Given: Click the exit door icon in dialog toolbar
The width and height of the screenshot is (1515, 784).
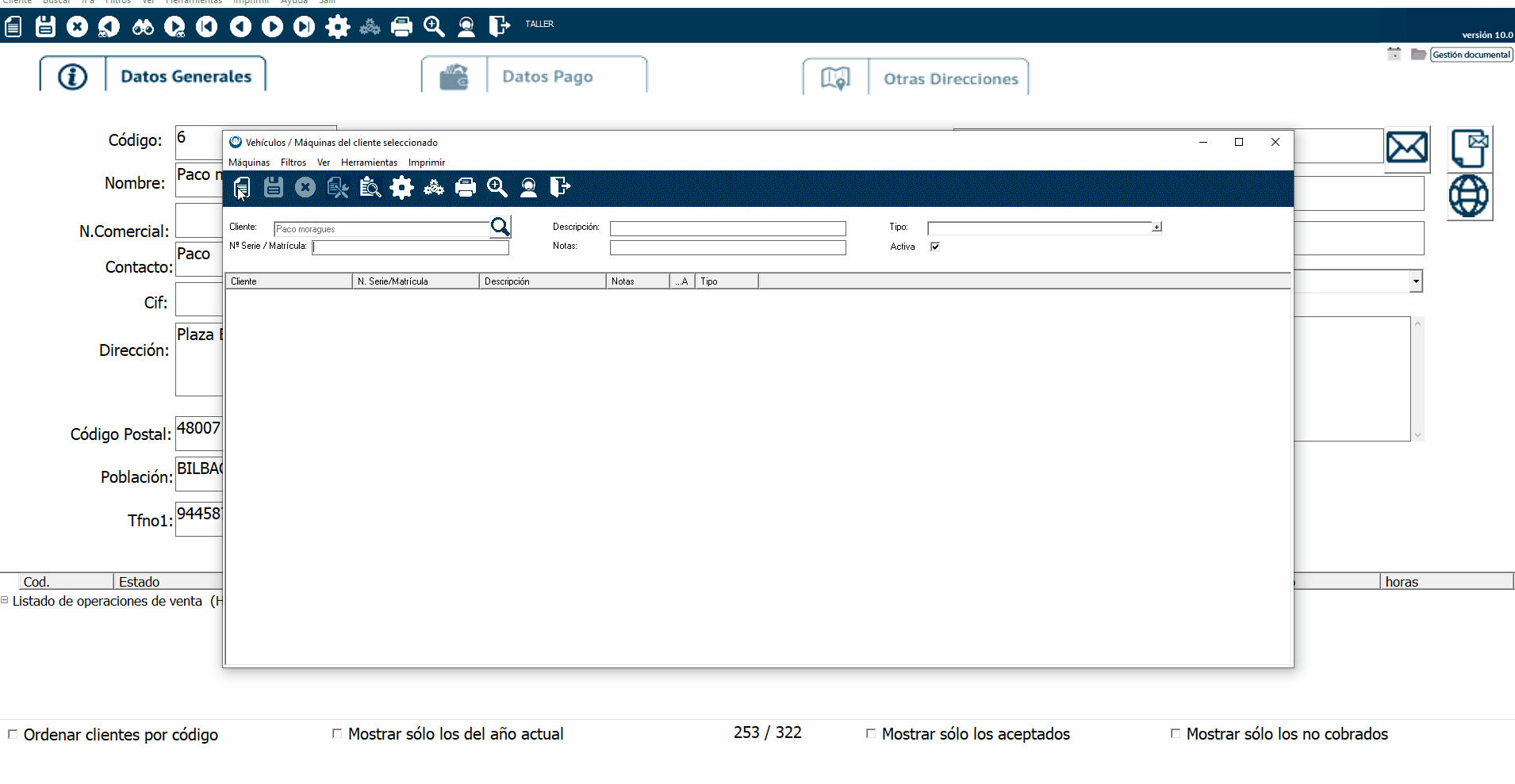Looking at the screenshot, I should click(560, 187).
